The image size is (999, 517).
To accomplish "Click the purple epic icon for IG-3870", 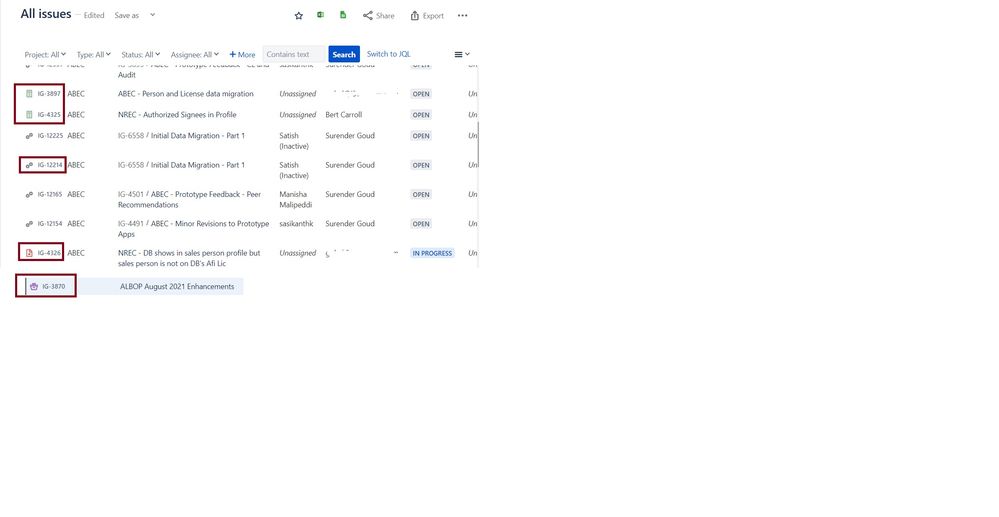I will coord(34,286).
